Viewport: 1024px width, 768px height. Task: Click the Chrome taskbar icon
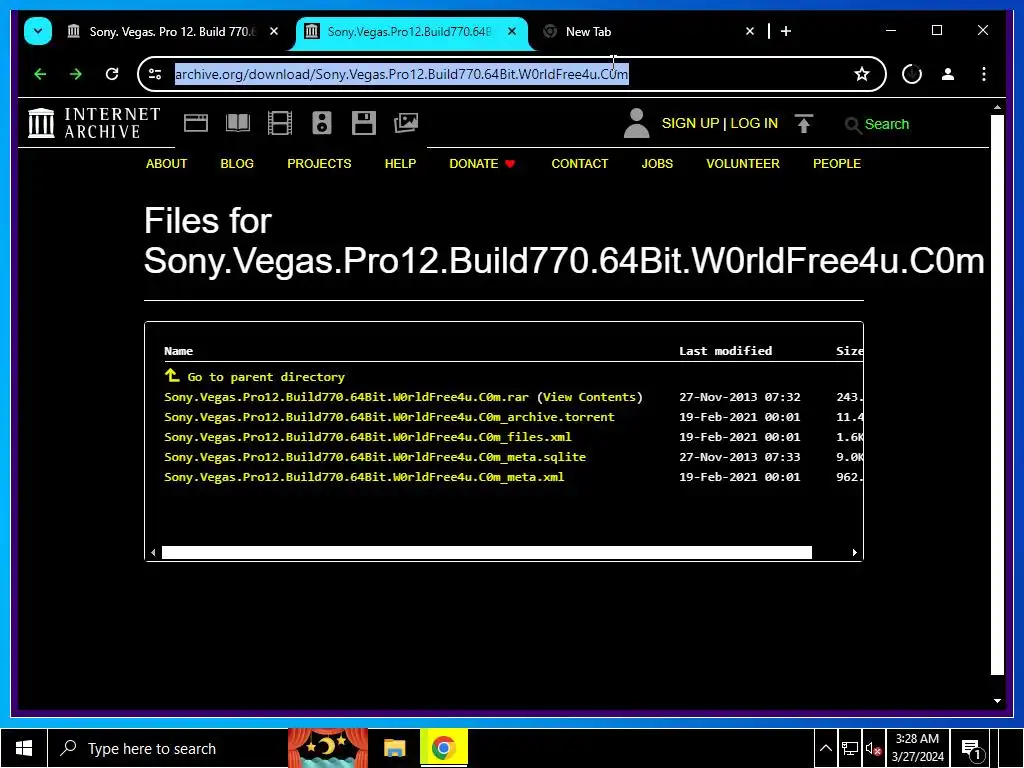(443, 748)
